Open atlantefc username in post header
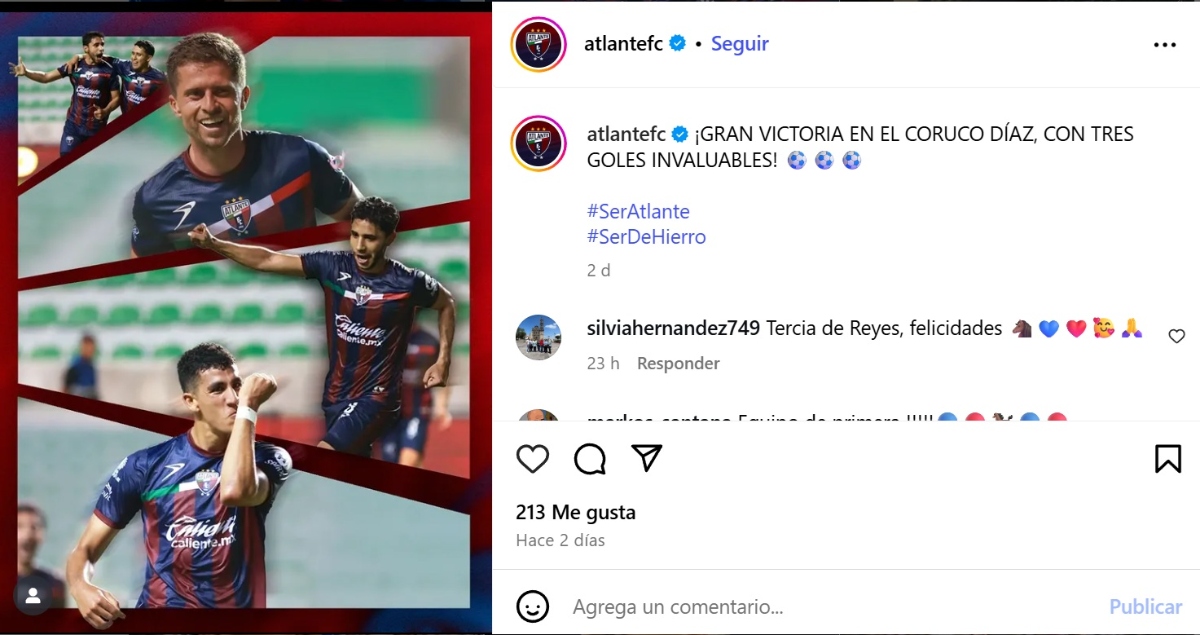The height and width of the screenshot is (635, 1200). pos(625,44)
